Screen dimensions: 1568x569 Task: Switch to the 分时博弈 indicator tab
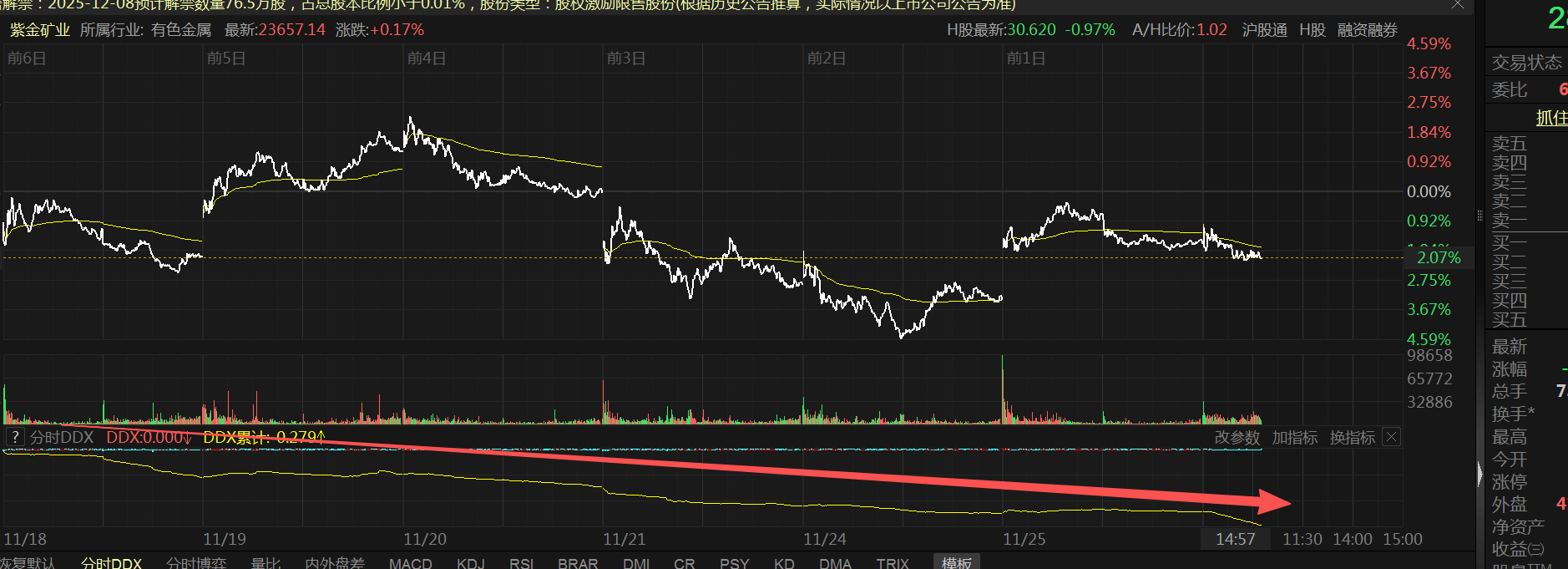click(196, 563)
